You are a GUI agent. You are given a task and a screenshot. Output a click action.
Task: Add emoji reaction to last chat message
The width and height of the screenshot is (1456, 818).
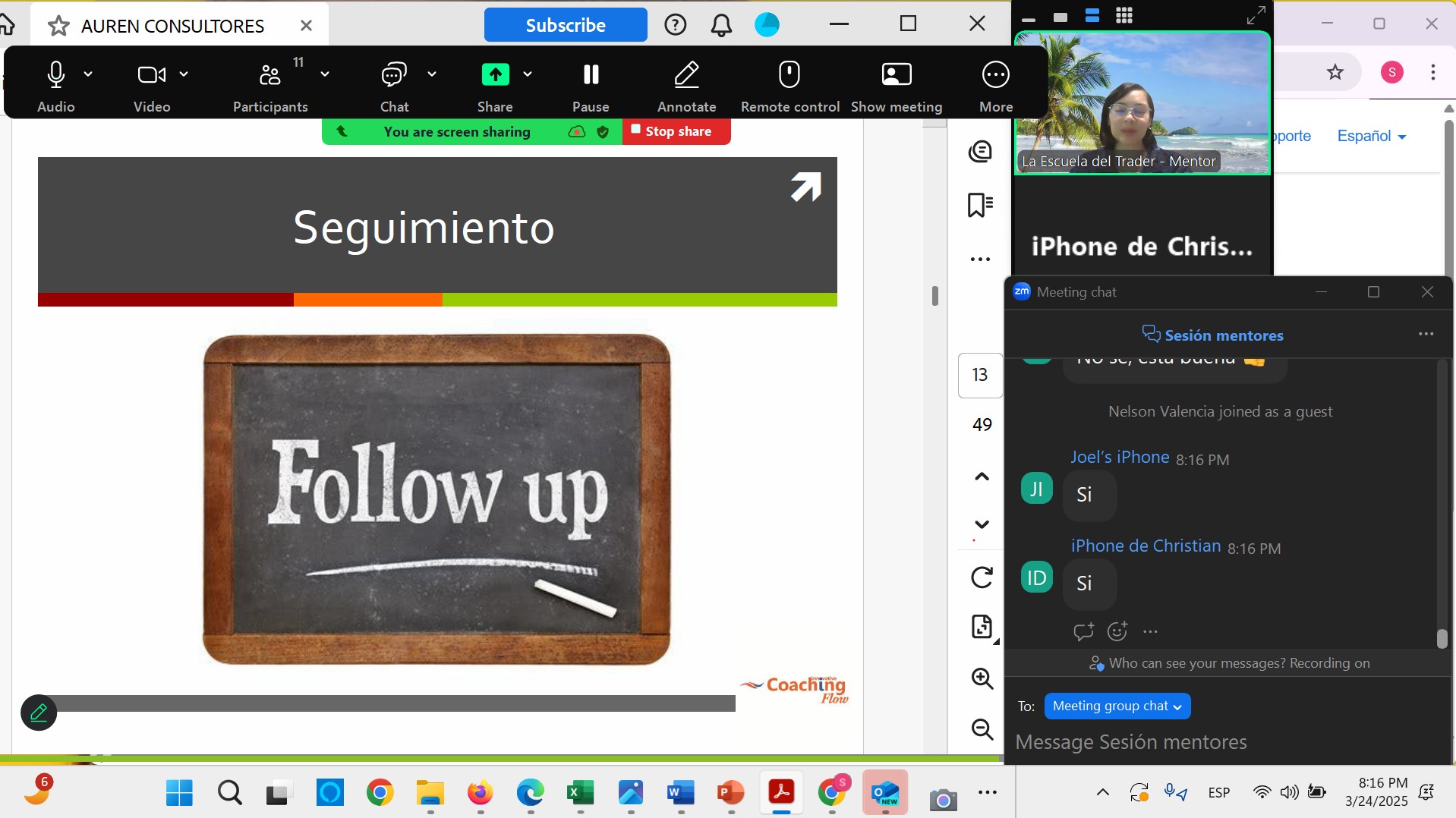tap(1117, 631)
